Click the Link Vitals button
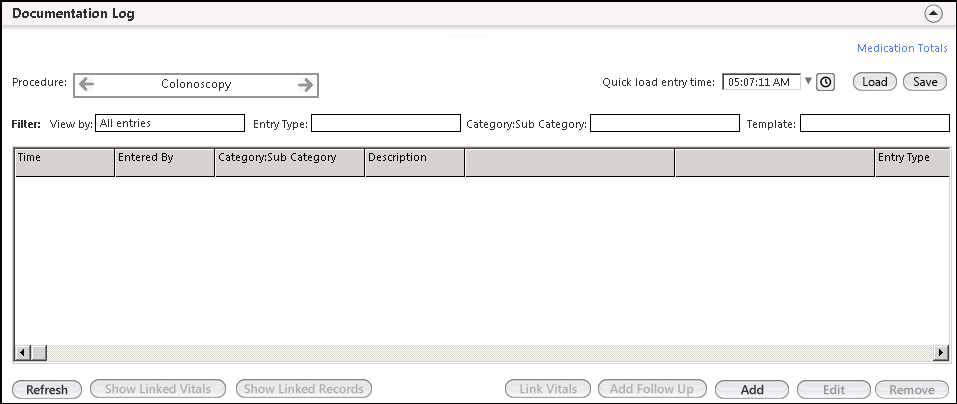Viewport: 957px width, 404px height. coord(548,389)
